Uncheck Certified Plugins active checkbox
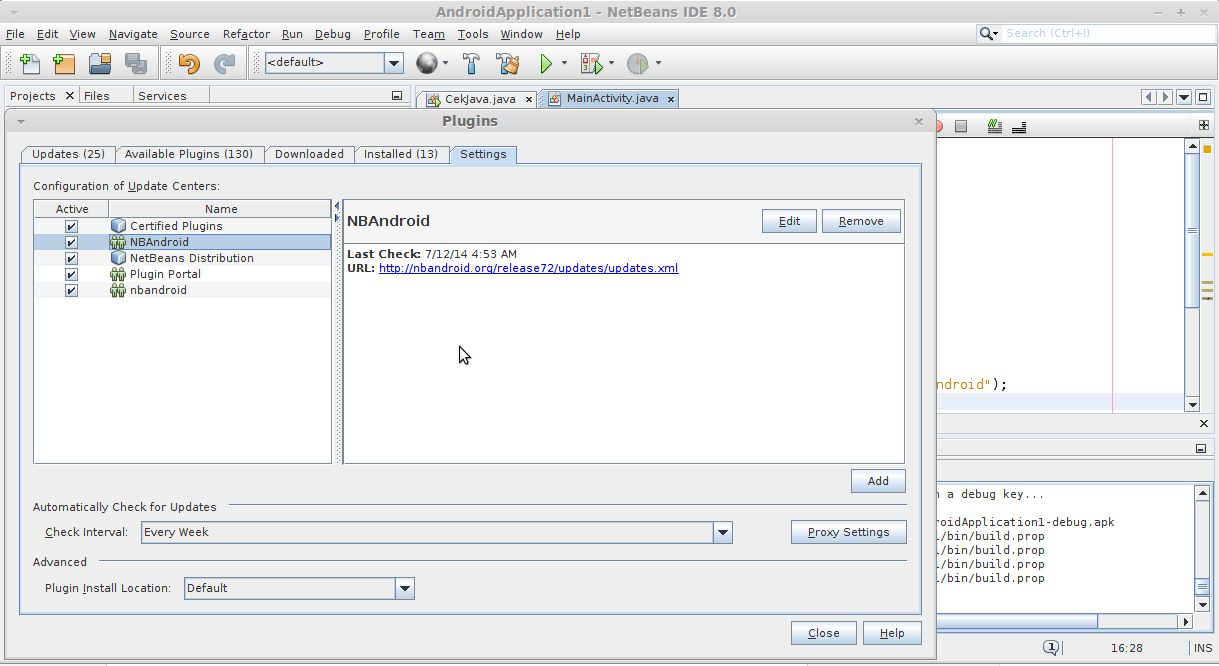This screenshot has width=1219, height=666. [x=71, y=226]
